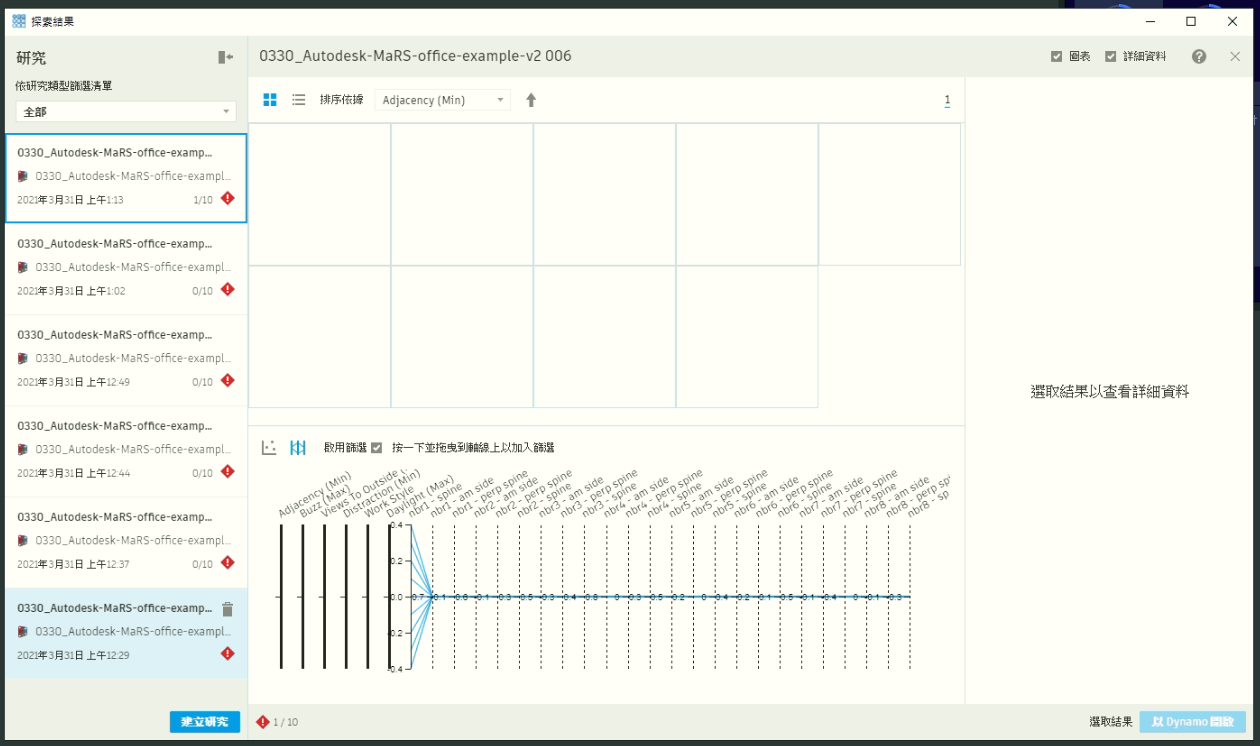Click the 以 Dynamo 開啟 button
The image size is (1260, 746).
point(1192,722)
